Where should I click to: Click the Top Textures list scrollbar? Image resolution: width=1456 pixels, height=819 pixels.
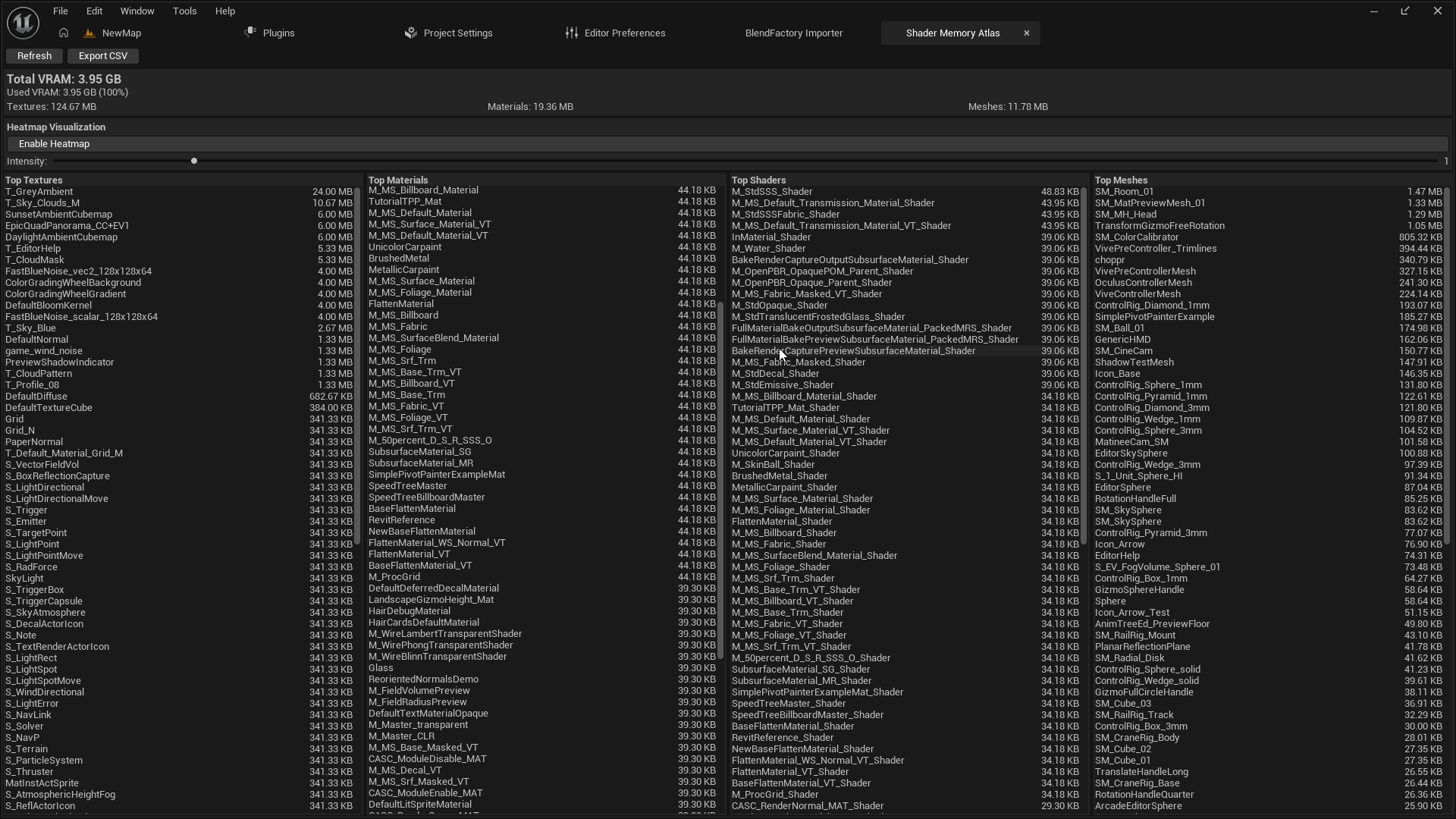click(x=356, y=366)
